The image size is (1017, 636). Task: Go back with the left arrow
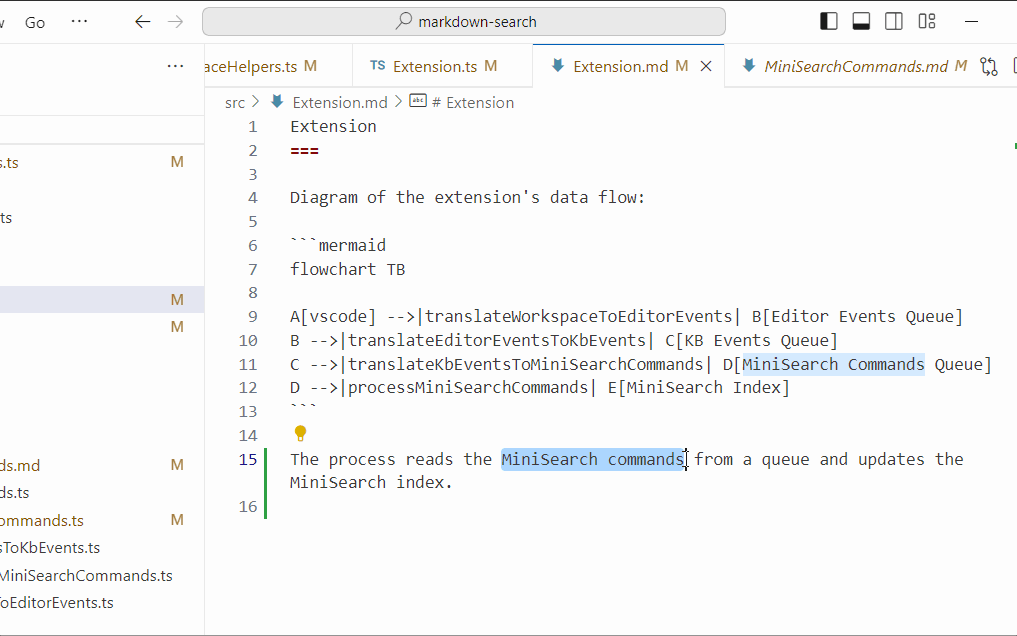143,22
